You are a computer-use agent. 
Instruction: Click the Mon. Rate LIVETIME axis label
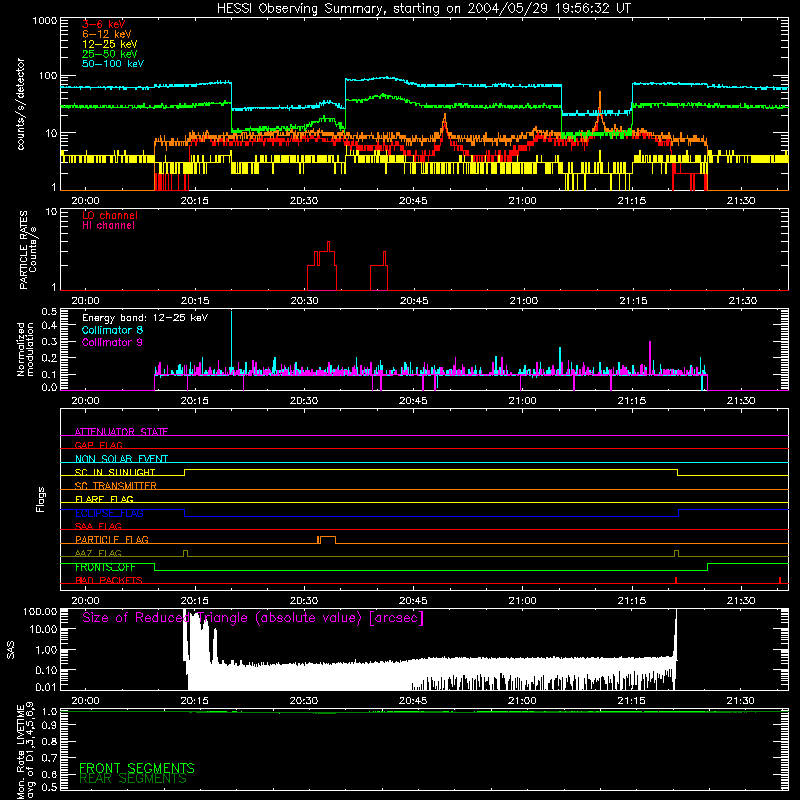click(25, 750)
